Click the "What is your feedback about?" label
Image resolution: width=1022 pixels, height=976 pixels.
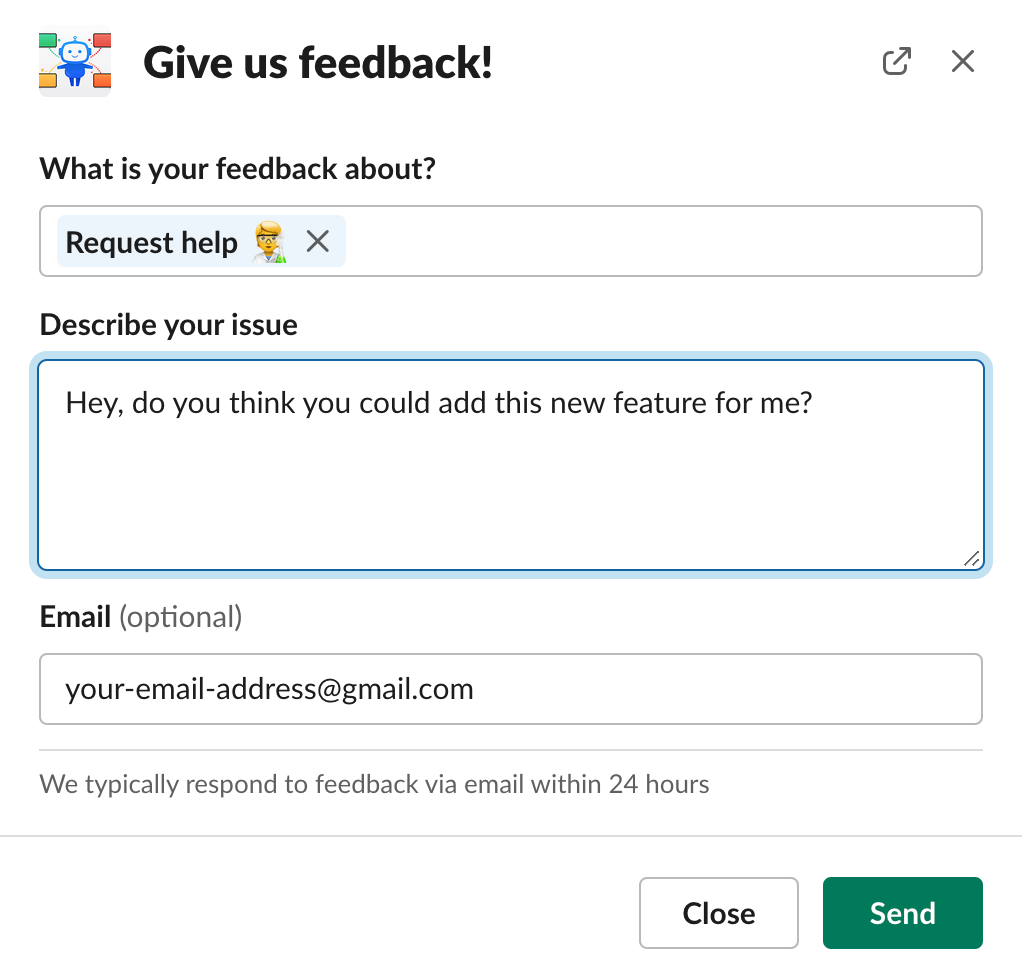pos(238,169)
